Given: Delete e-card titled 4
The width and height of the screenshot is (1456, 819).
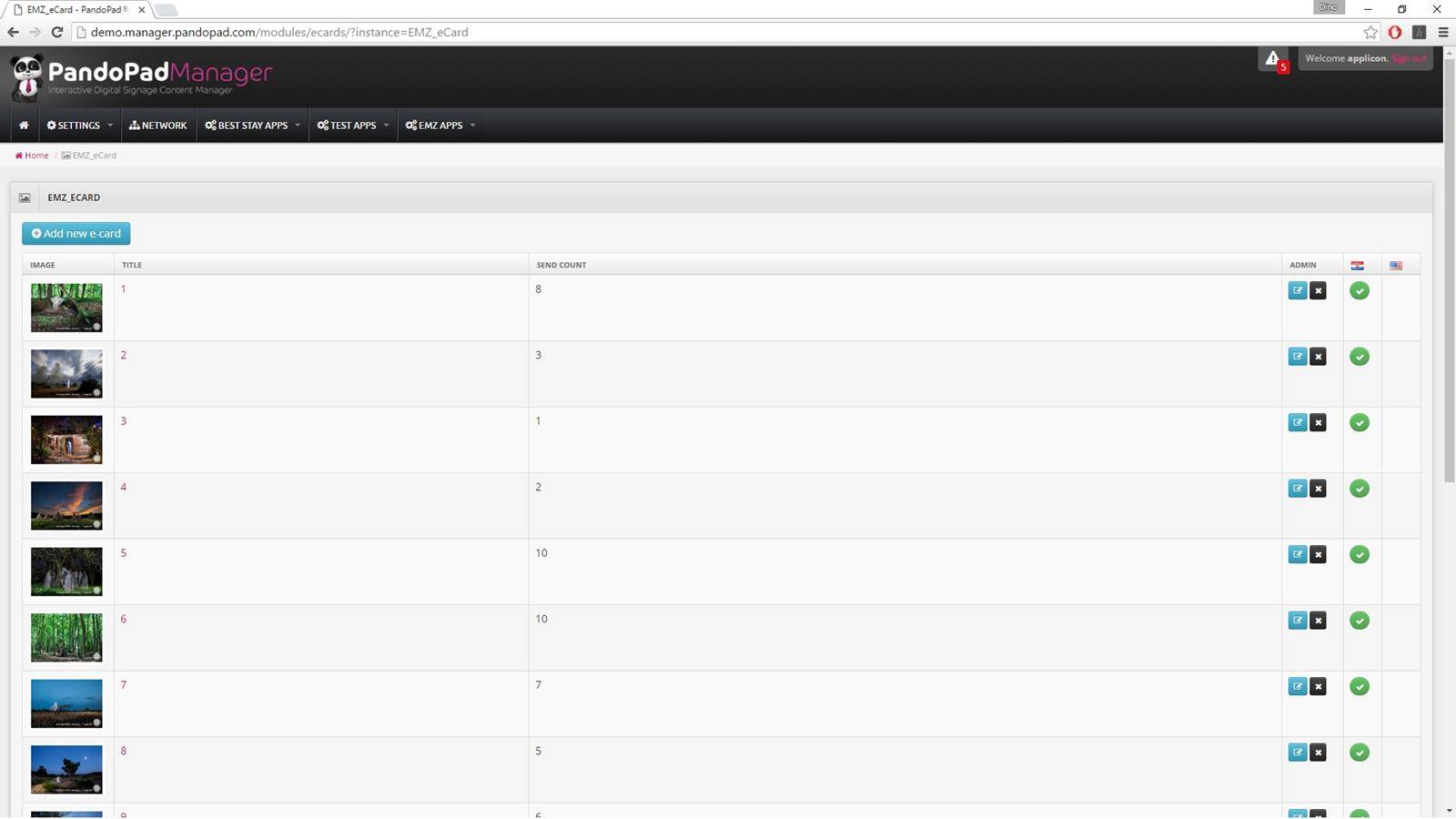Looking at the screenshot, I should (x=1318, y=489).
